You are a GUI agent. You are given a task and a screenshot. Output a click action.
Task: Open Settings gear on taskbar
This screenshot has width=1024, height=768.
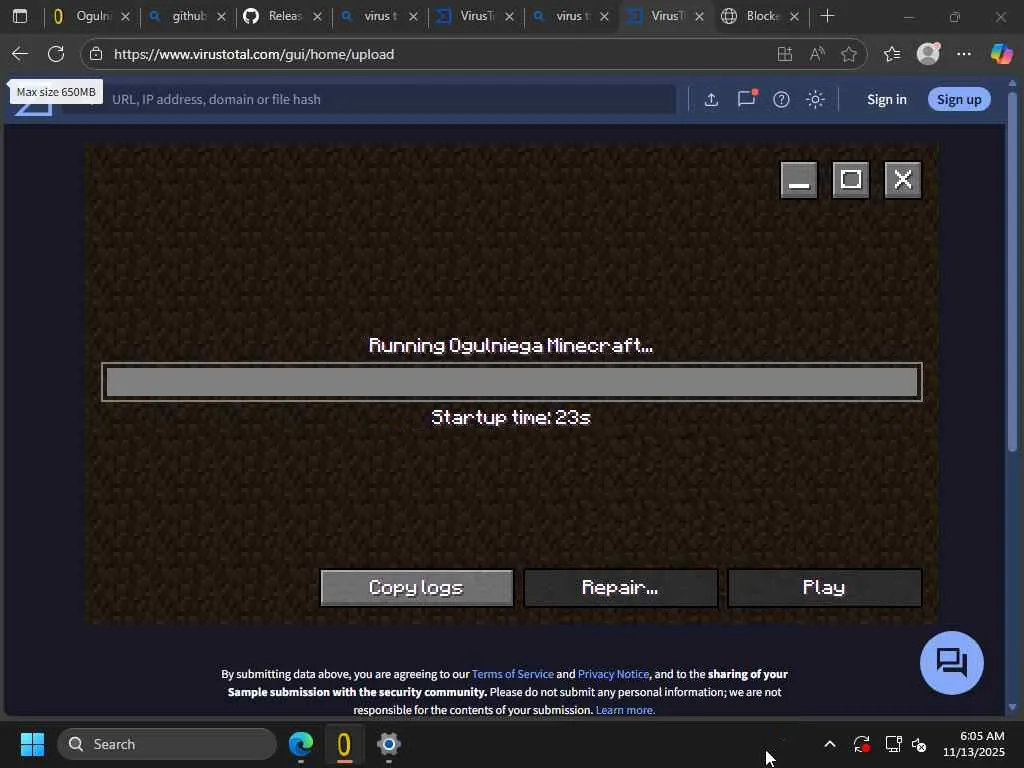coord(389,744)
